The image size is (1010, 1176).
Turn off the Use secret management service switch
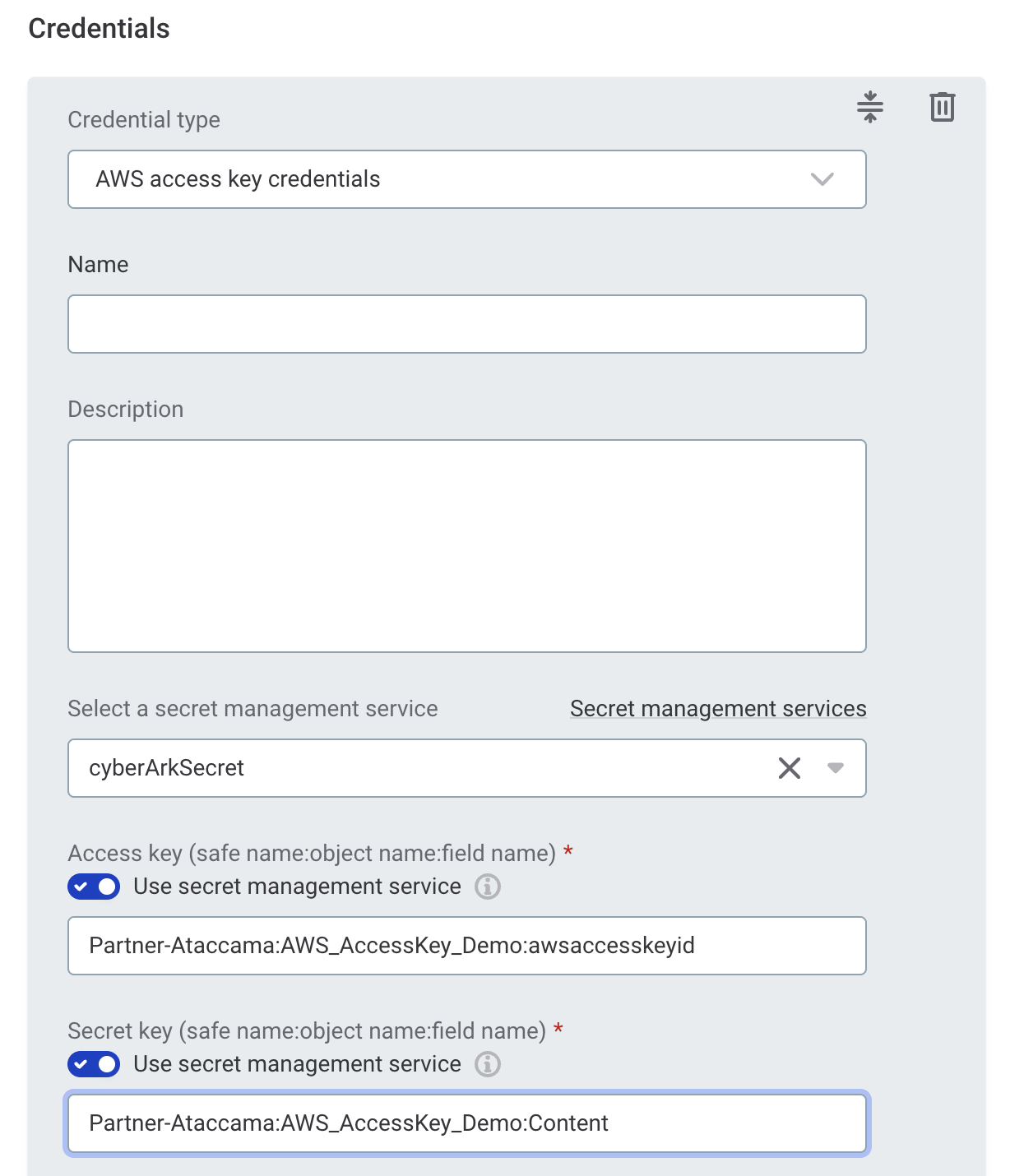93,887
